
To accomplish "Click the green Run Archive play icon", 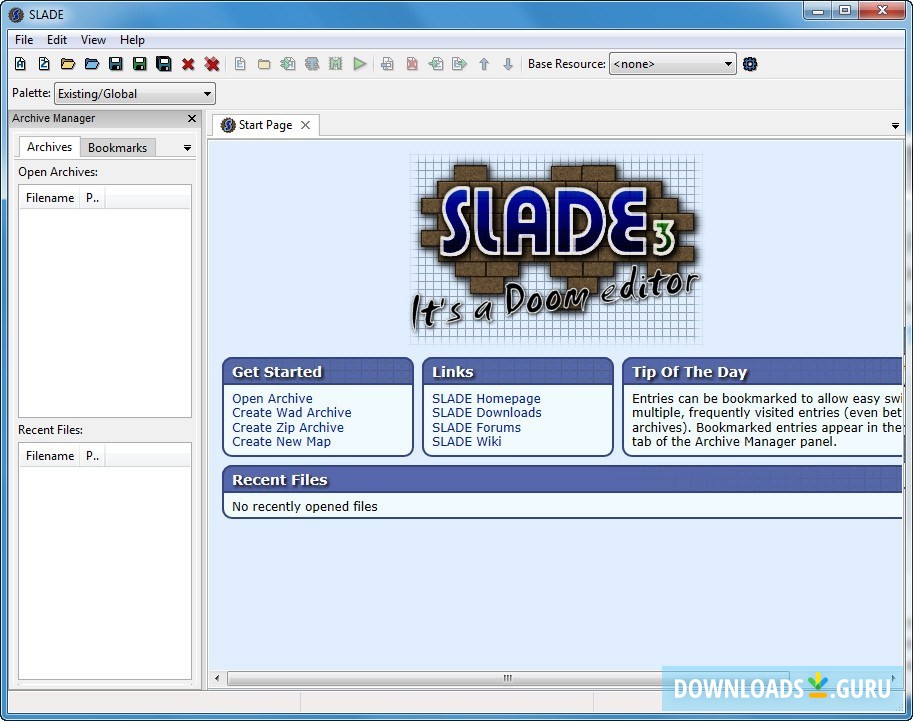I will tap(360, 64).
